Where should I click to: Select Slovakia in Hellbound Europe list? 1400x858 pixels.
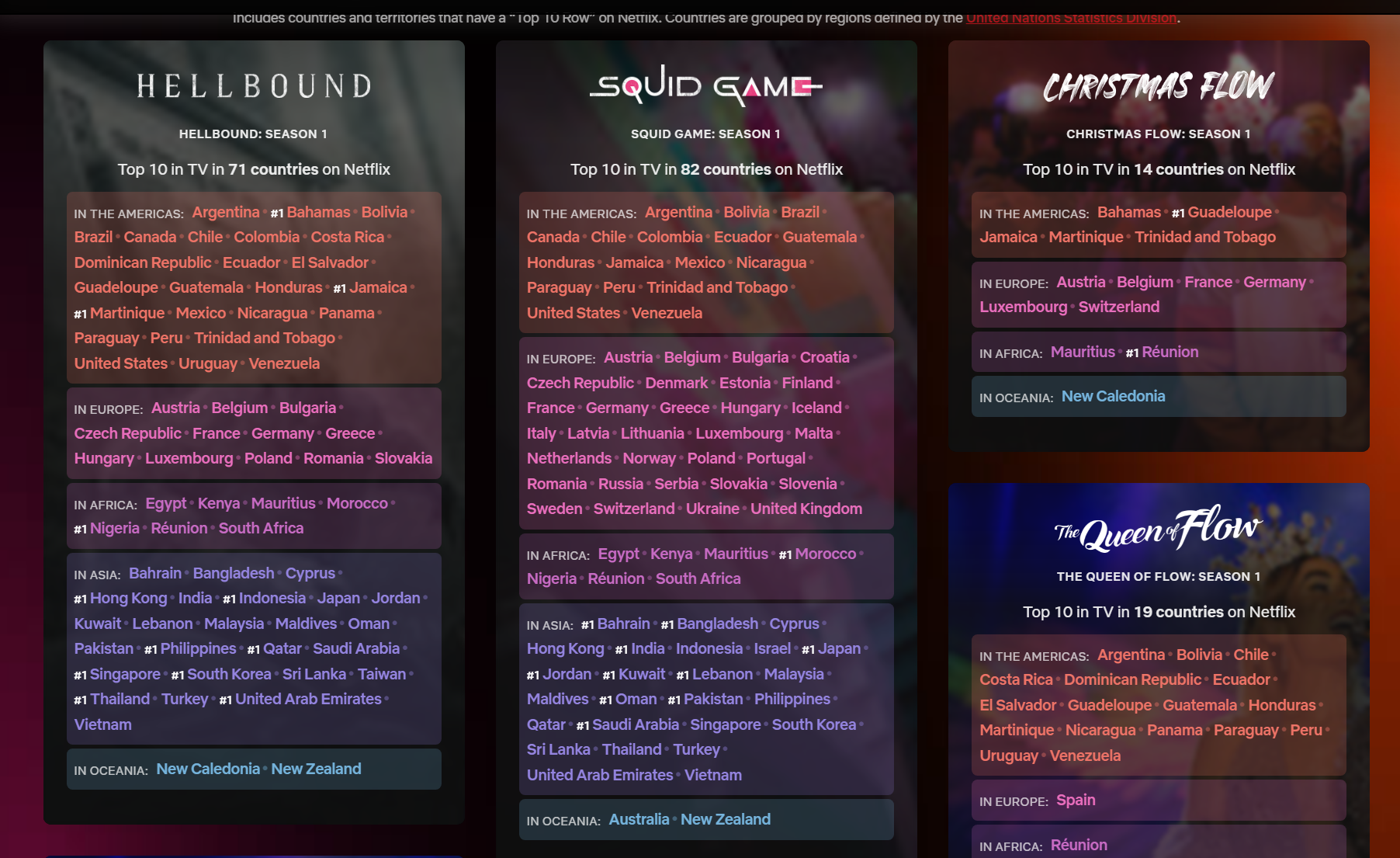tap(404, 459)
